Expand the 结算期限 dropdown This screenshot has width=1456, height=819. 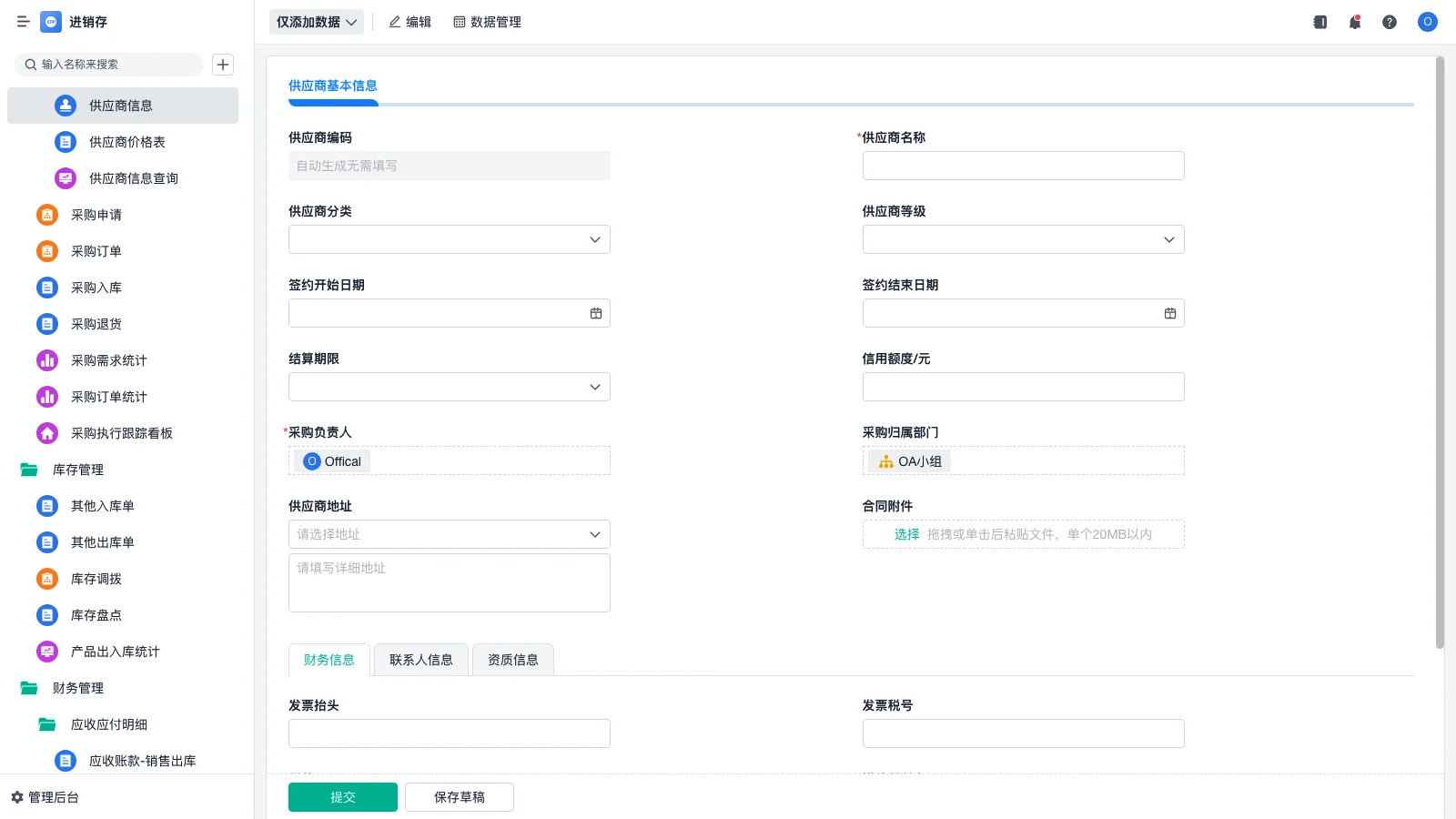450,387
